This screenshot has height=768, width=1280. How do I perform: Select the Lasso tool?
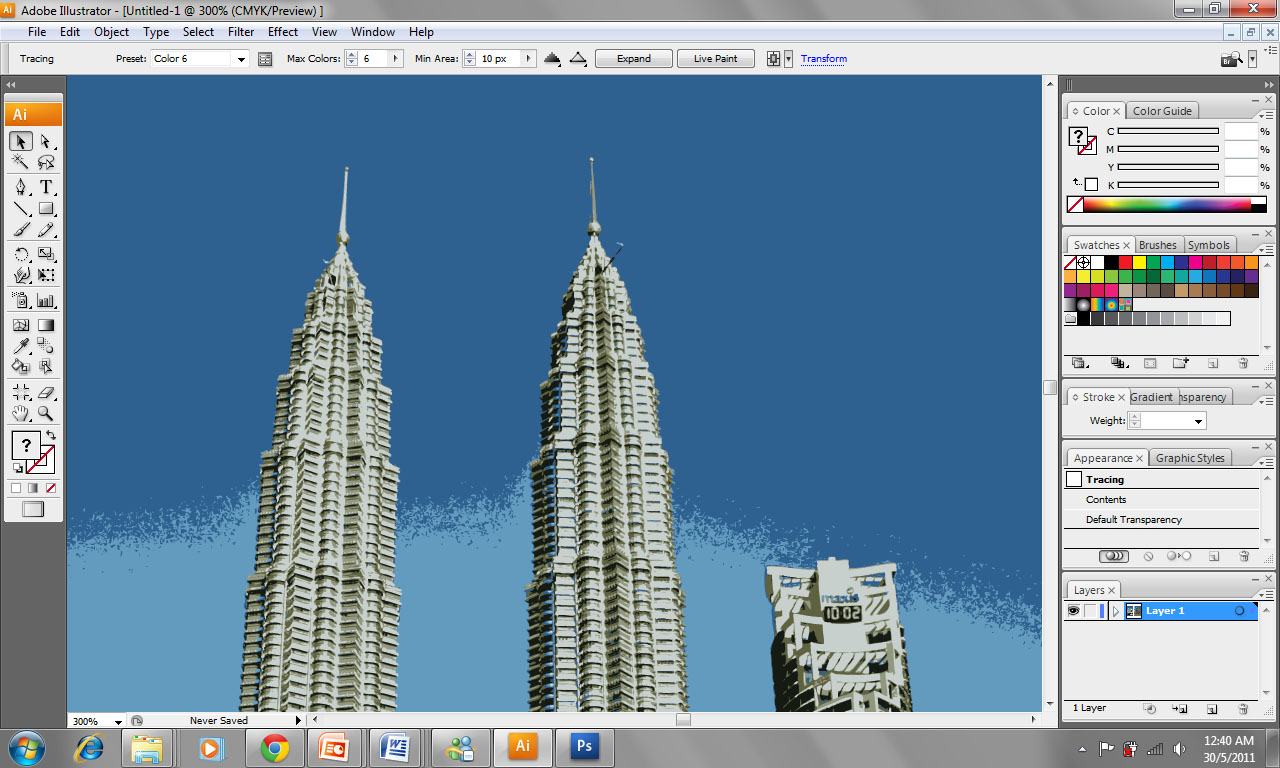click(x=46, y=162)
